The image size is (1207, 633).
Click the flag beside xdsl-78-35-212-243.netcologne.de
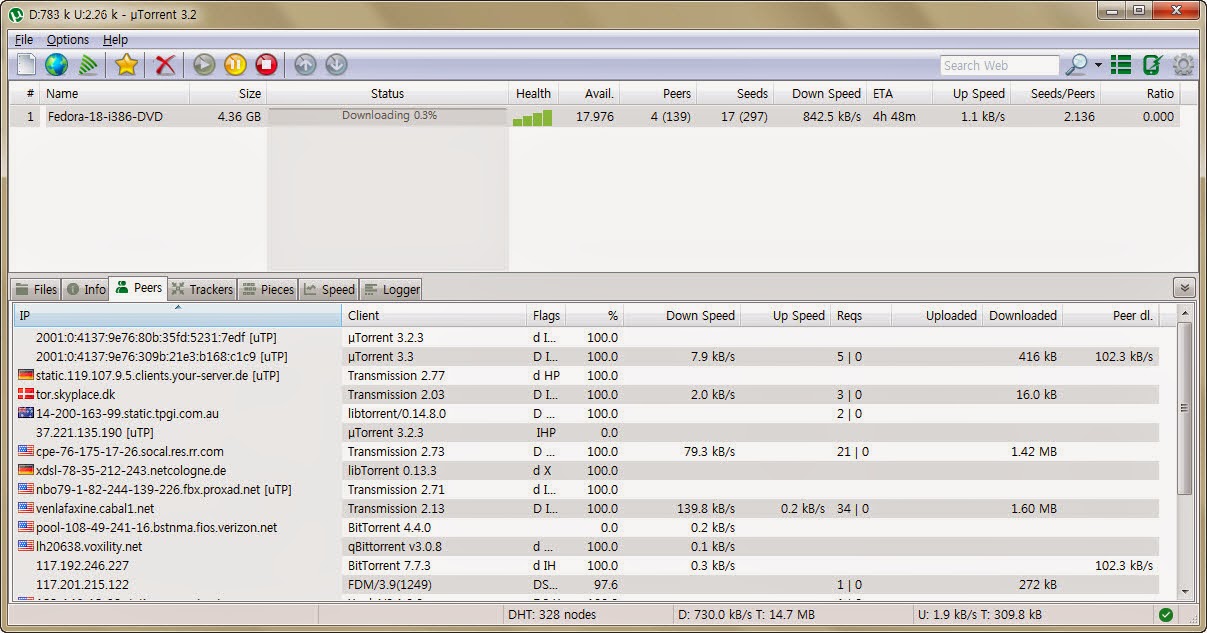26,471
